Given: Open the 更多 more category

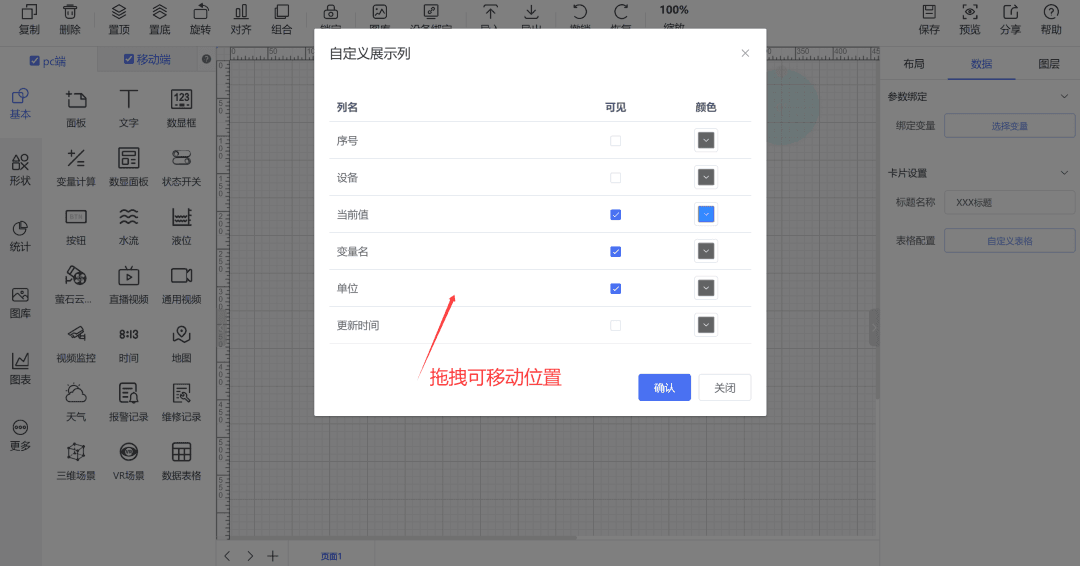Looking at the screenshot, I should tap(20, 435).
